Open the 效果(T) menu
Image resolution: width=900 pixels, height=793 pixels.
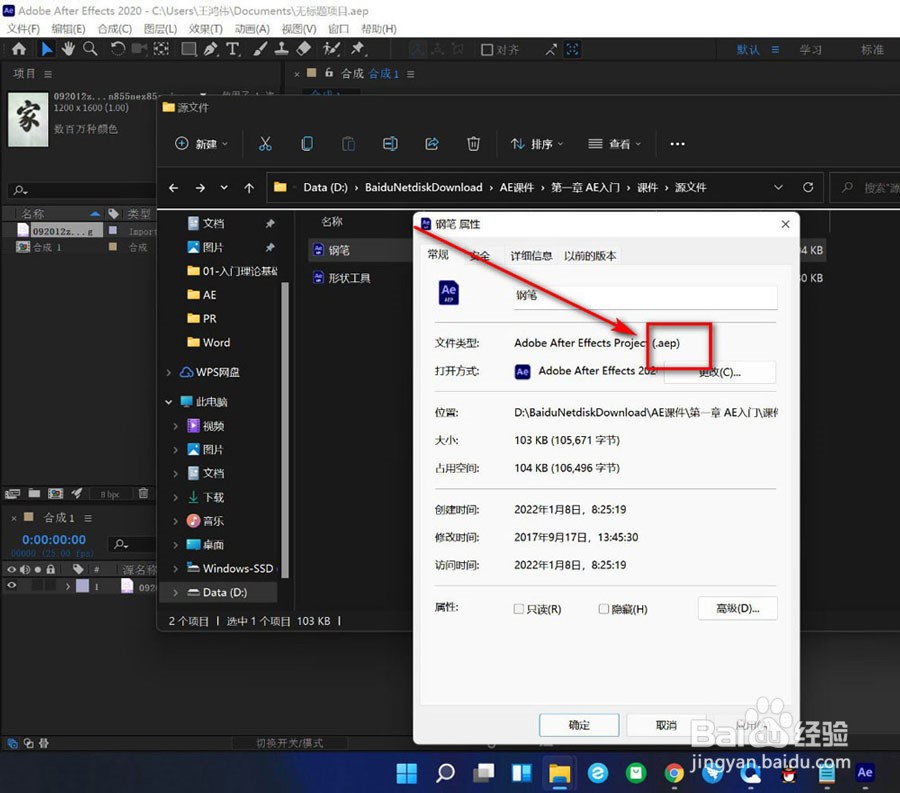[205, 29]
